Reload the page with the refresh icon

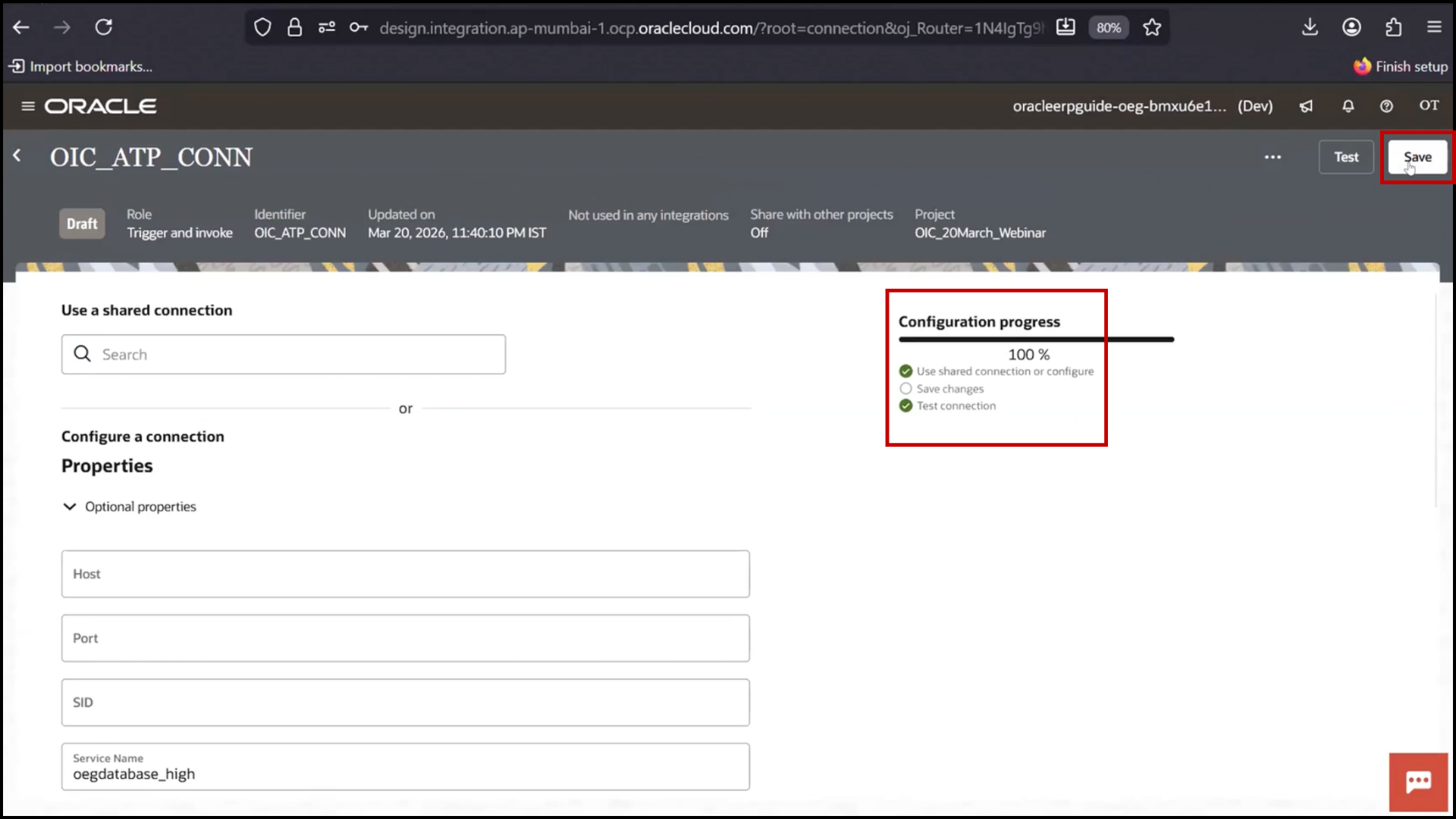coord(104,27)
